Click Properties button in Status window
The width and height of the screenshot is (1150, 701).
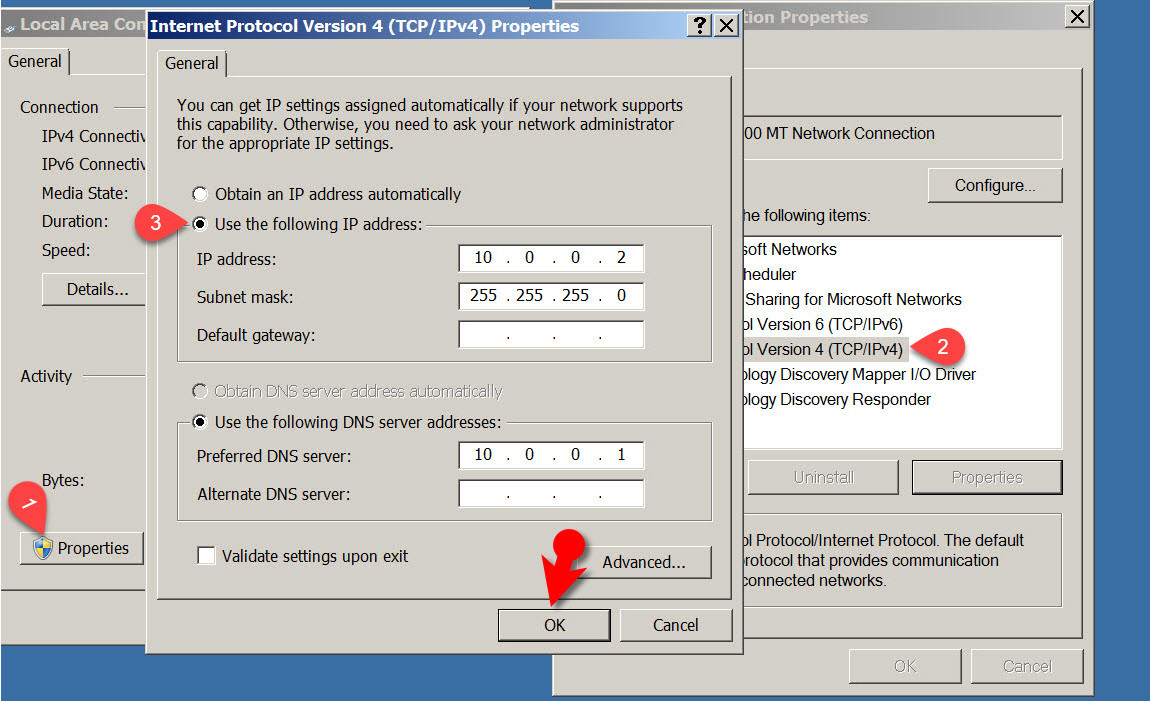[x=81, y=548]
